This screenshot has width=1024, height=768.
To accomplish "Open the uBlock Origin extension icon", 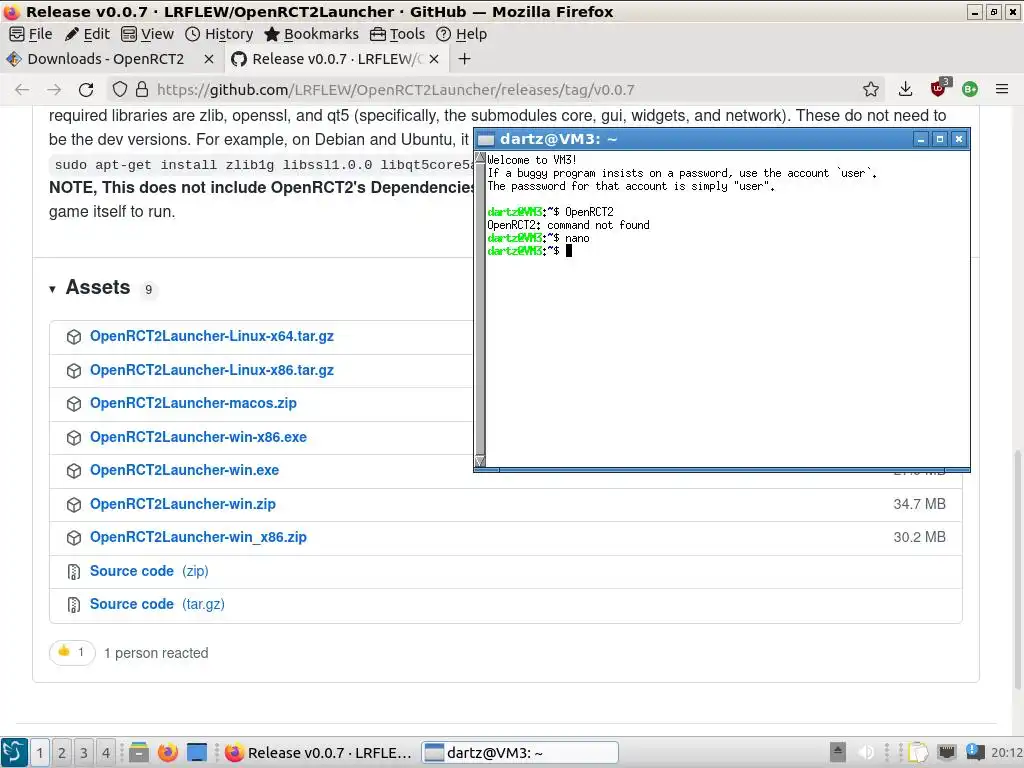I will (939, 88).
